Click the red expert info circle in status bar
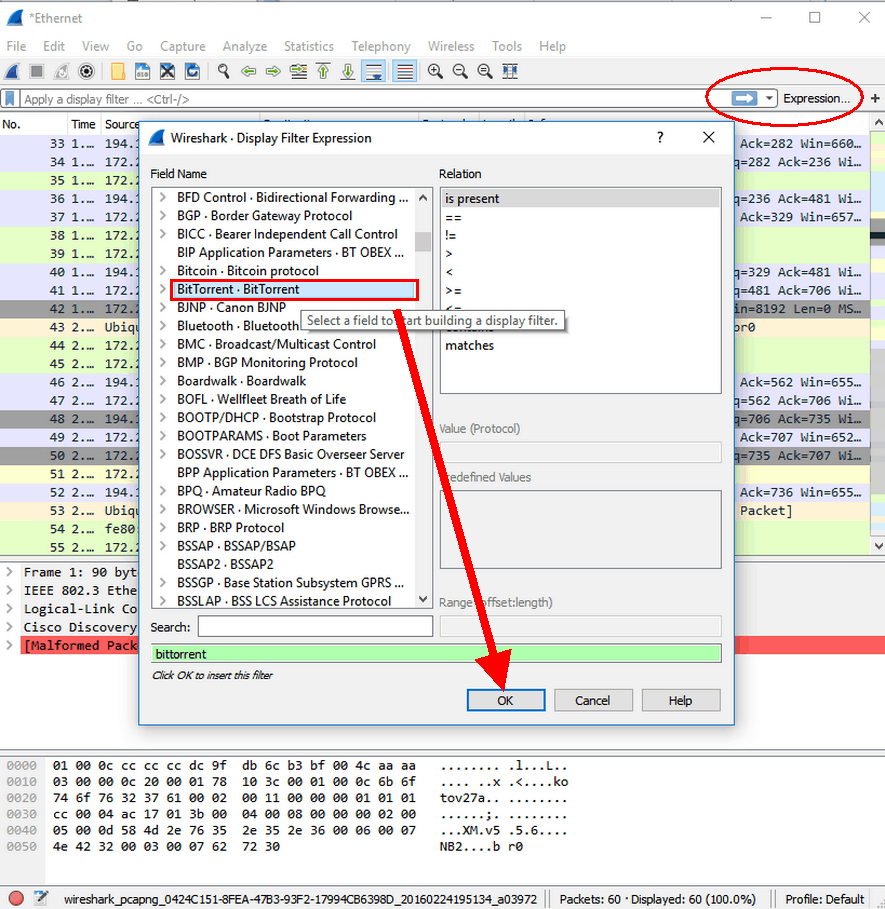The image size is (885, 909). click(16, 898)
